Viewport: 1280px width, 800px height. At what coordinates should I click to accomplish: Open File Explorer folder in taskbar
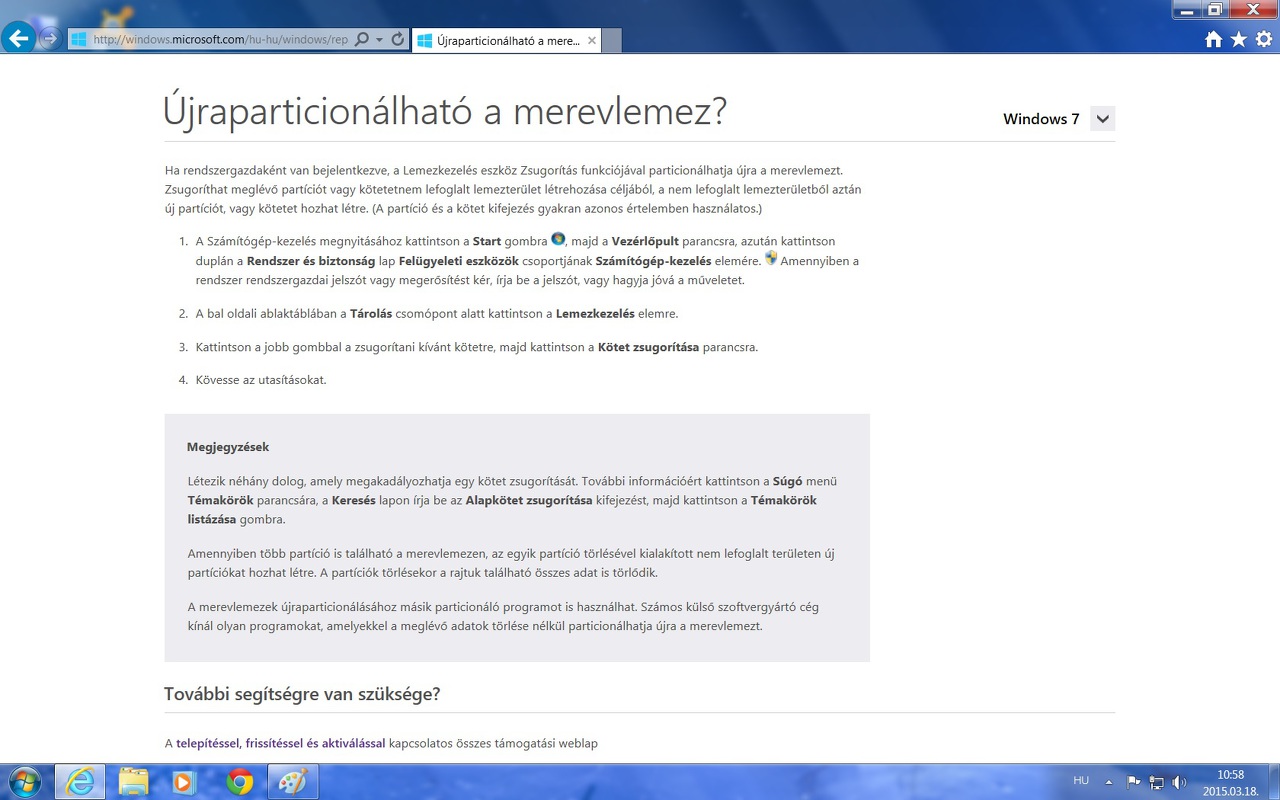click(133, 781)
